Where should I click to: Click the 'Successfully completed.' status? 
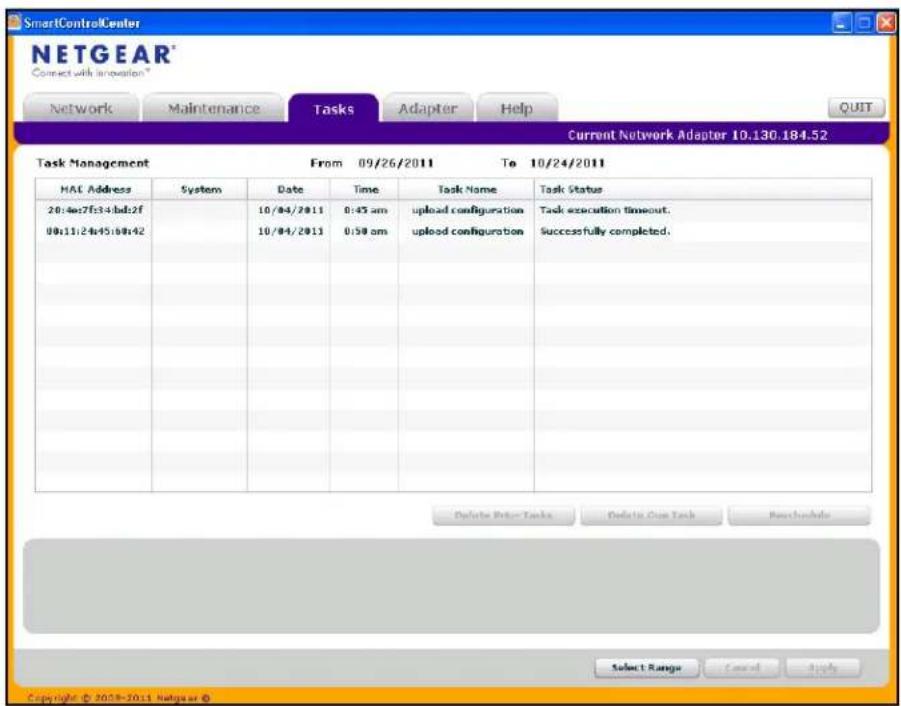(x=604, y=231)
